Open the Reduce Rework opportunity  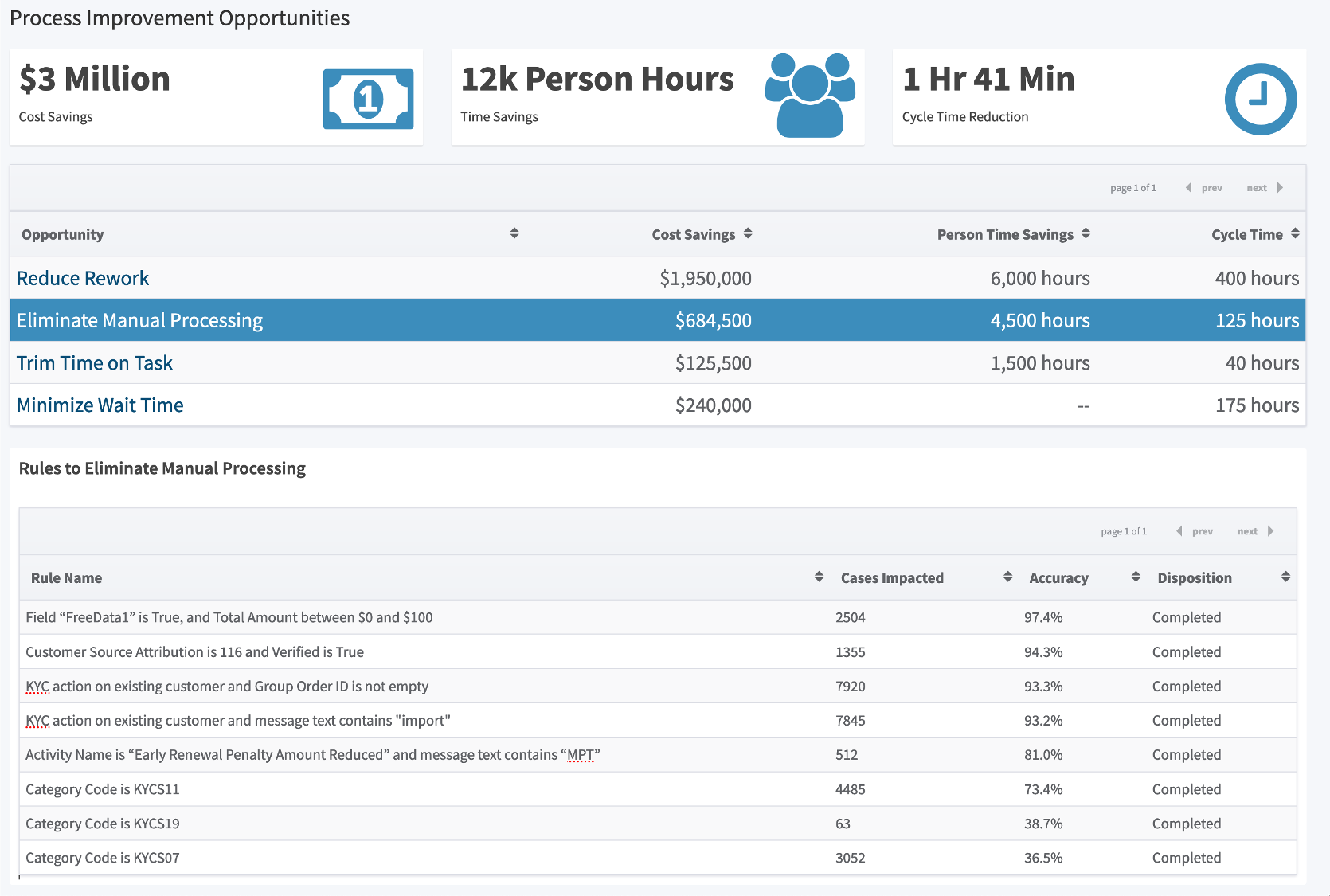(83, 278)
